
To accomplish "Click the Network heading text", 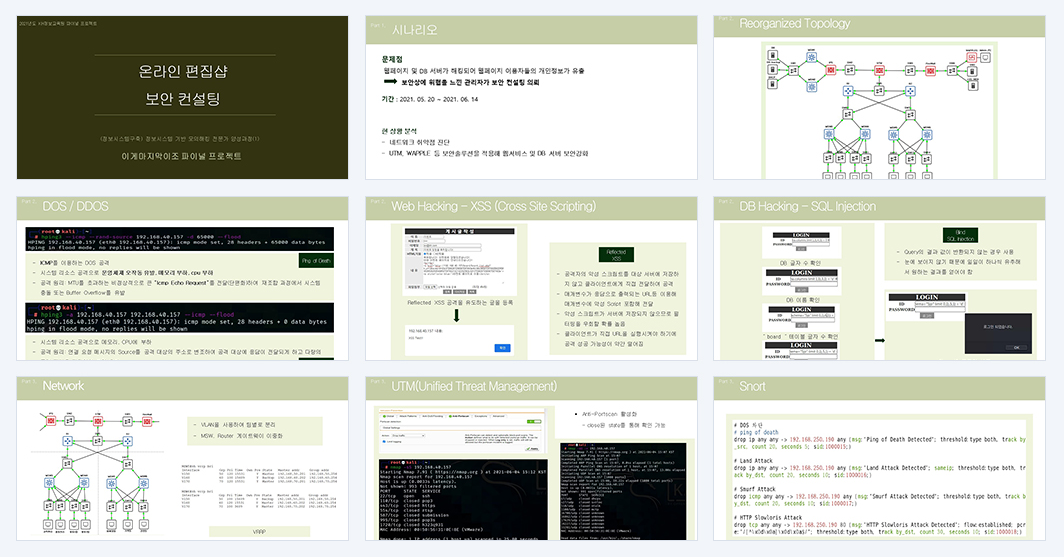I will click(63, 385).
